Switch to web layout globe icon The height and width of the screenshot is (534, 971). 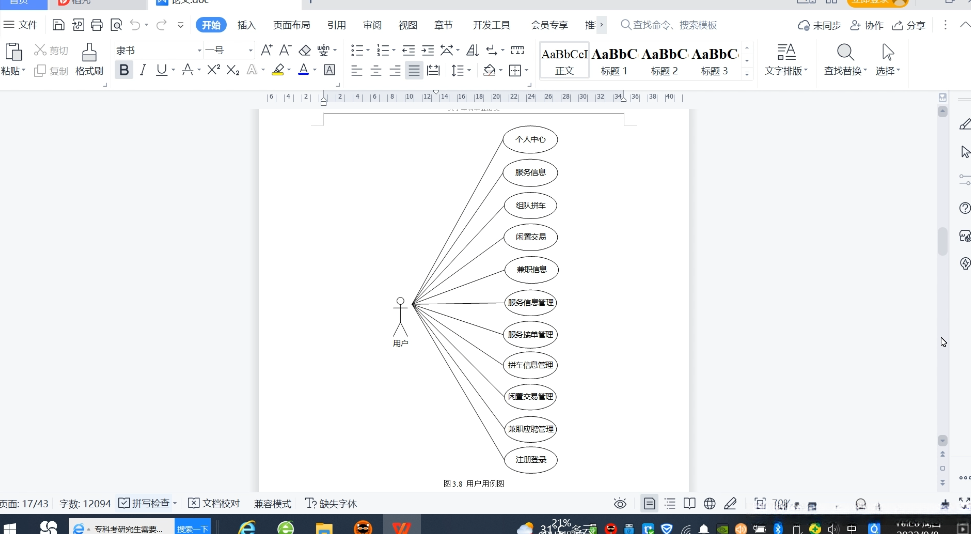pos(710,504)
